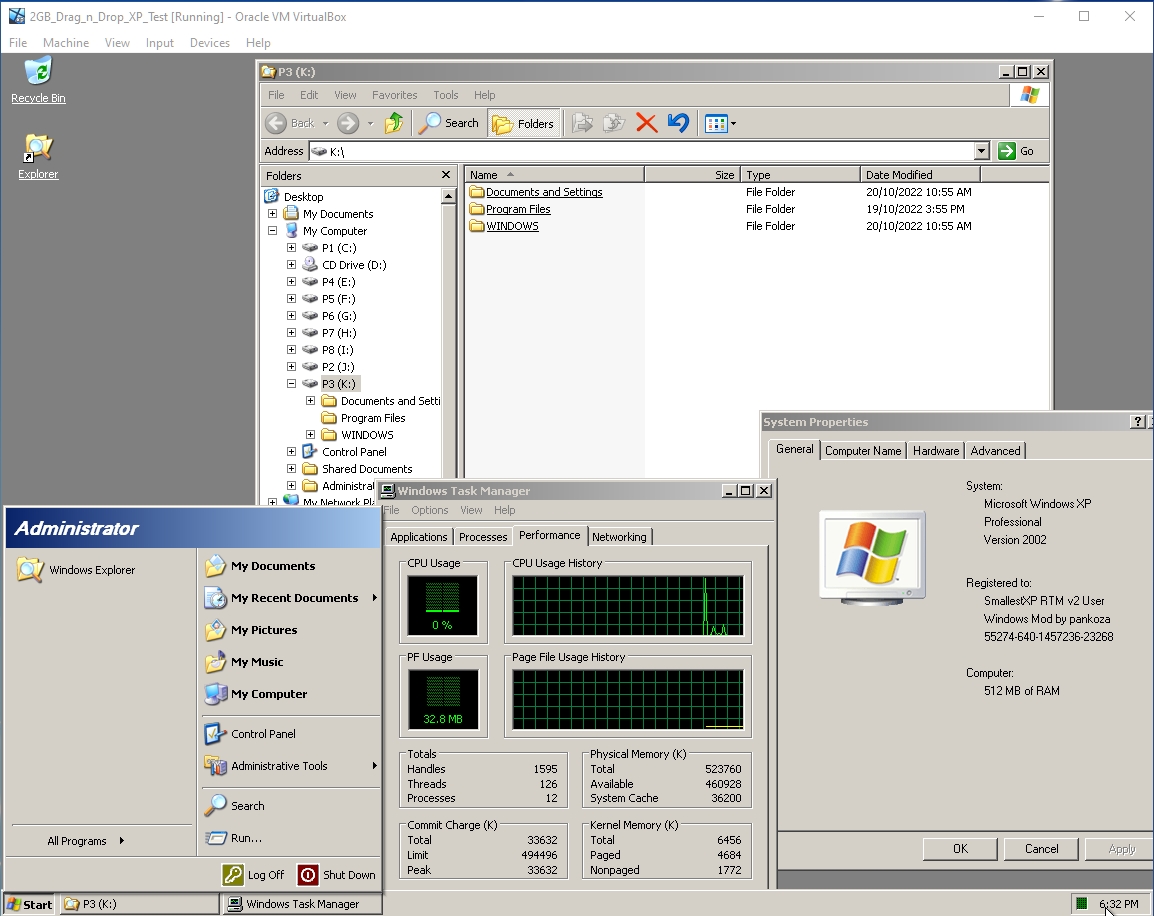Click the blue Undo toolbar icon
Image resolution: width=1154 pixels, height=916 pixels.
pos(679,123)
